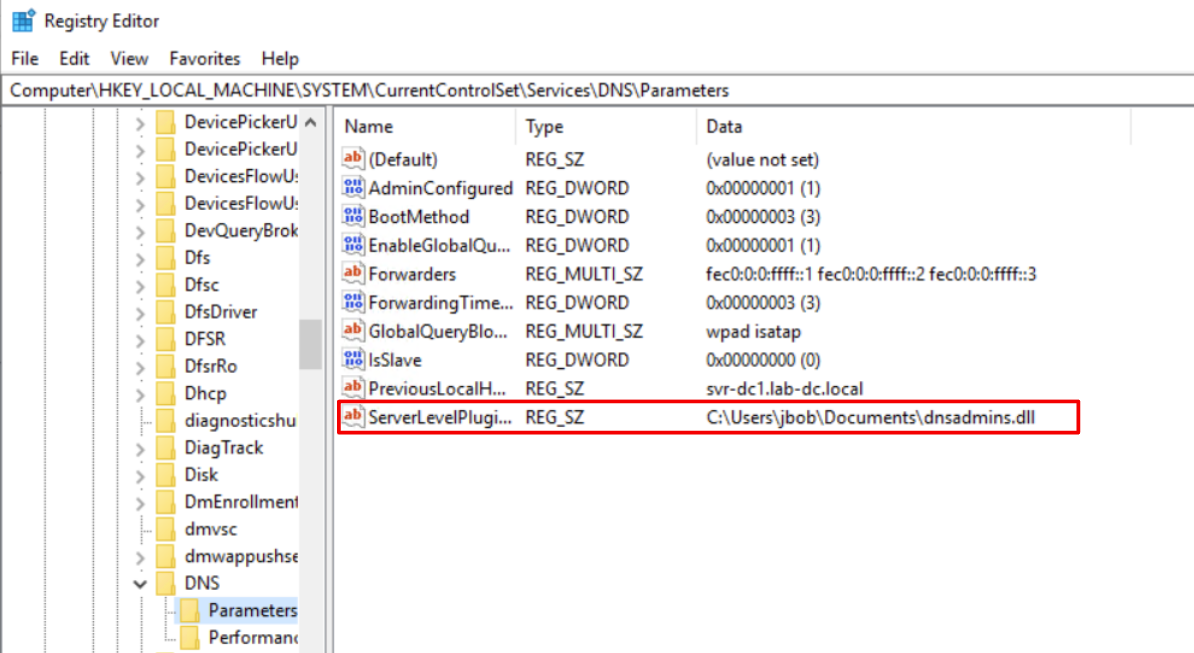Click the DNS key folder icon
Screen dimensions: 1194x653
(x=166, y=583)
